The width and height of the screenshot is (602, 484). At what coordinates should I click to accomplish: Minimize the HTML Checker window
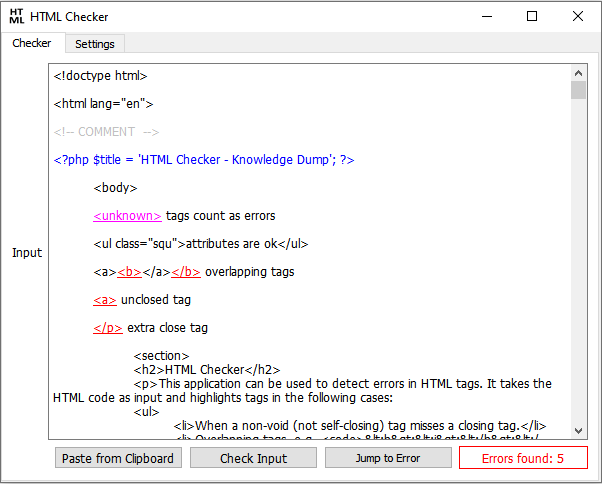click(486, 16)
